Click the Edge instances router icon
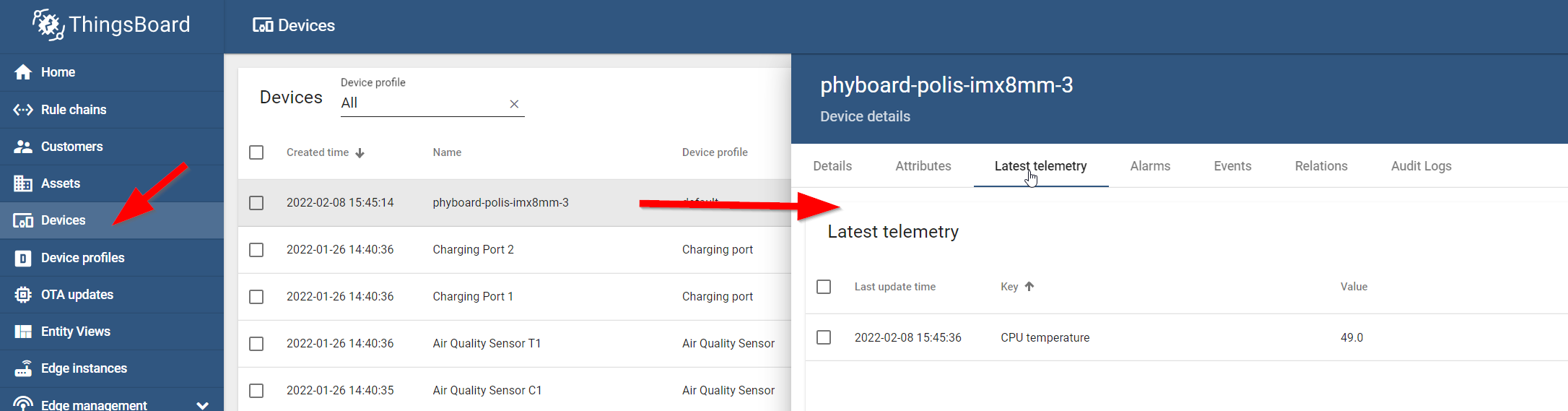 (23, 368)
